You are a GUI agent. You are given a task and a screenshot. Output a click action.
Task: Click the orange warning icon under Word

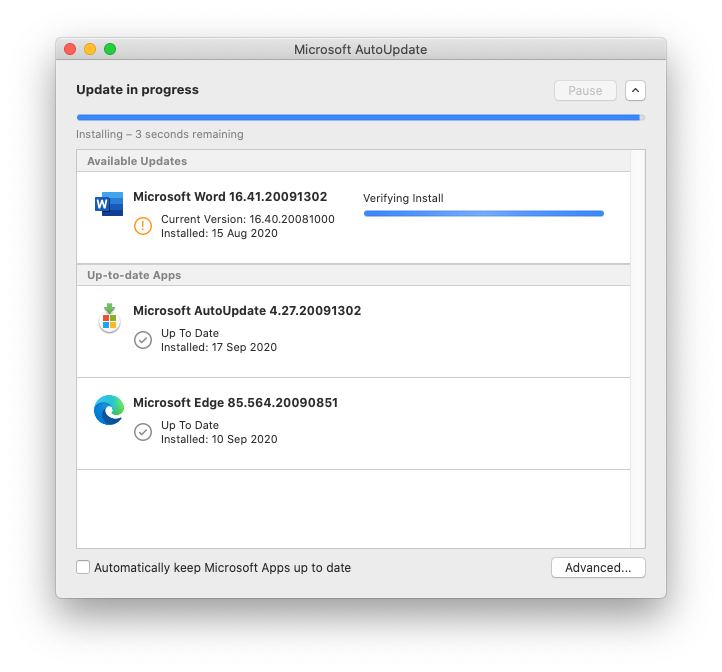coord(143,226)
